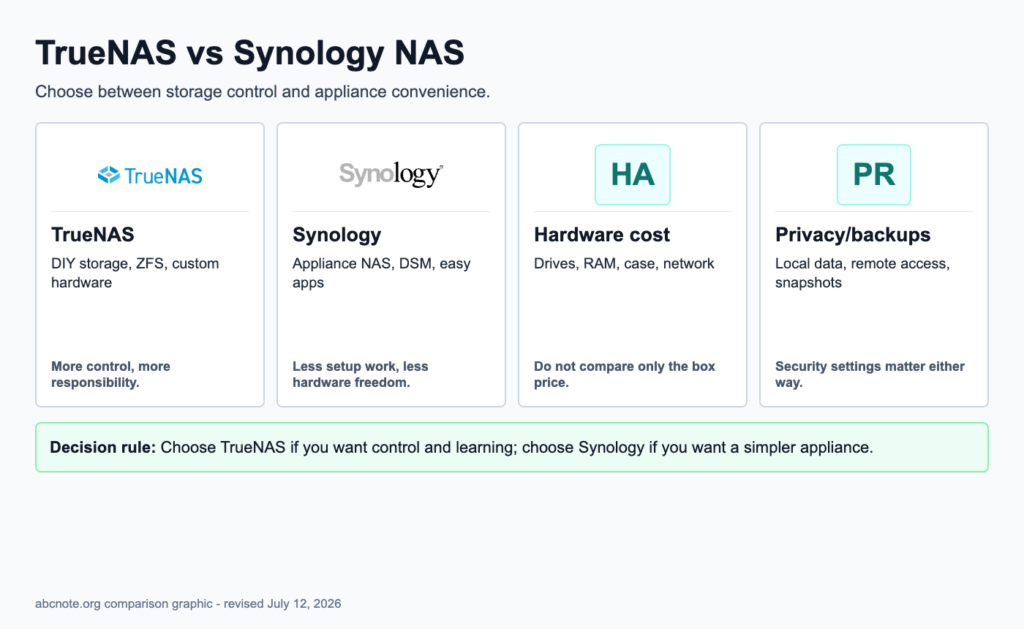Click the TrueNAS card heading
This screenshot has width=1024, height=629.
click(x=93, y=234)
